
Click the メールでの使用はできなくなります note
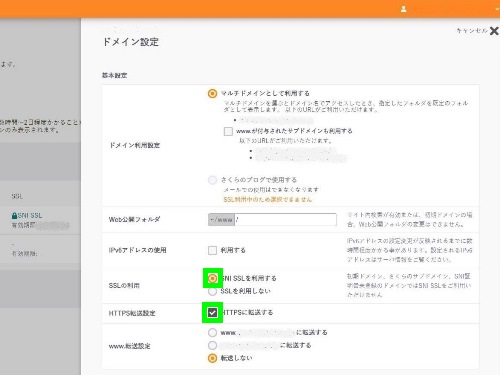271,190
